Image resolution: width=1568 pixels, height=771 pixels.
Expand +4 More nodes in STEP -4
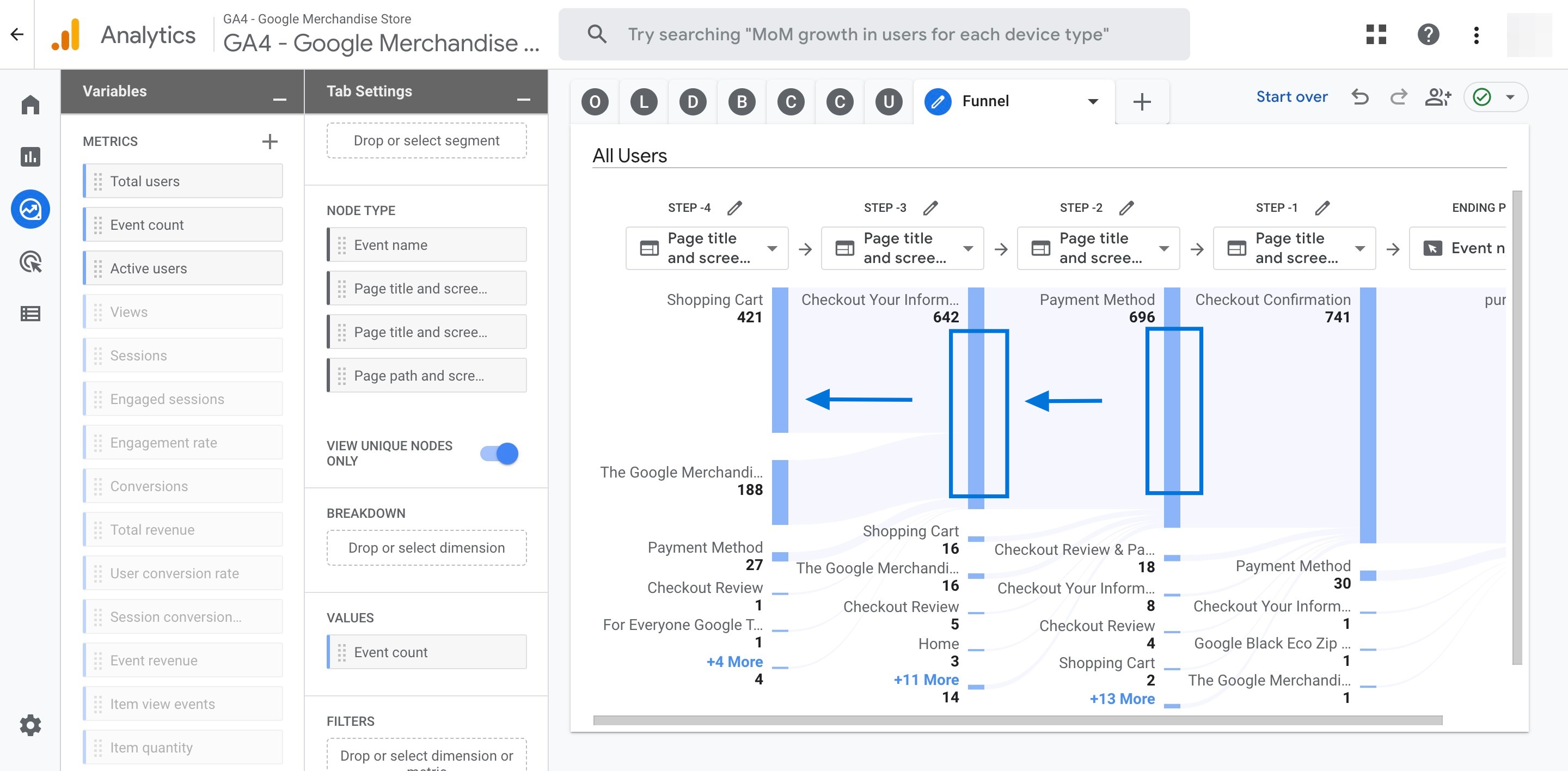click(734, 662)
